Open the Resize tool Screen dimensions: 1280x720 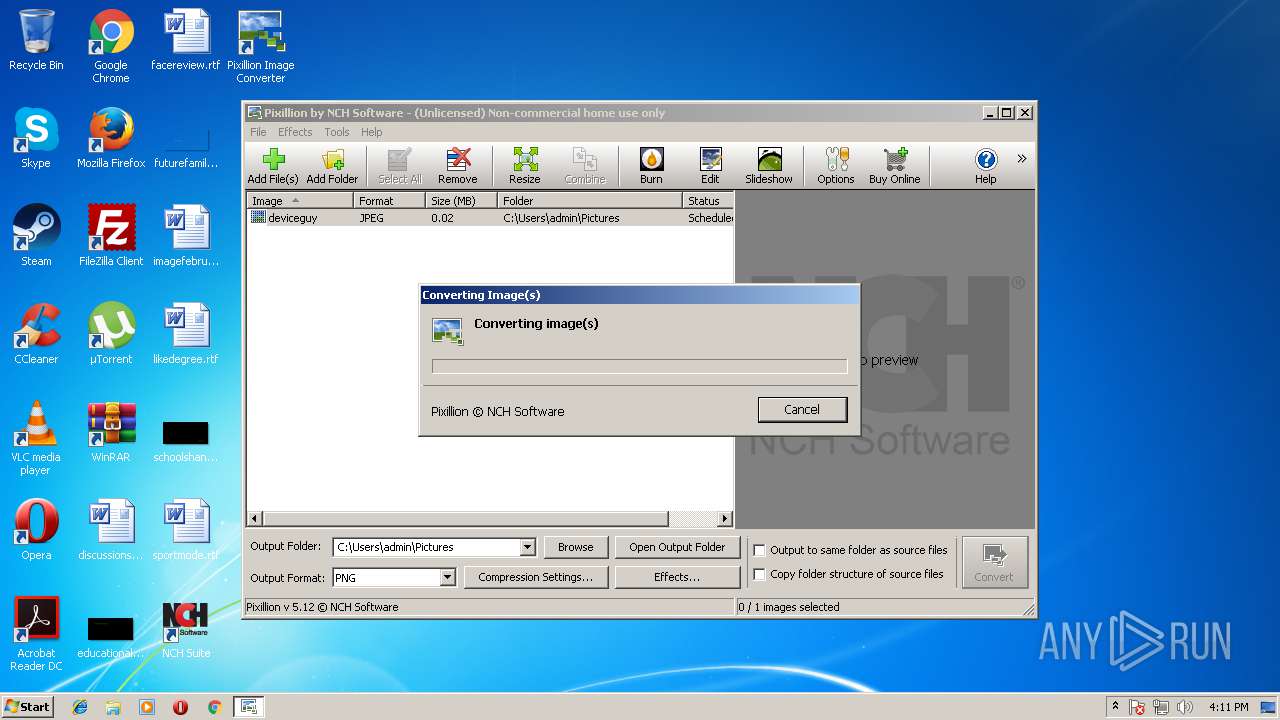click(x=525, y=166)
